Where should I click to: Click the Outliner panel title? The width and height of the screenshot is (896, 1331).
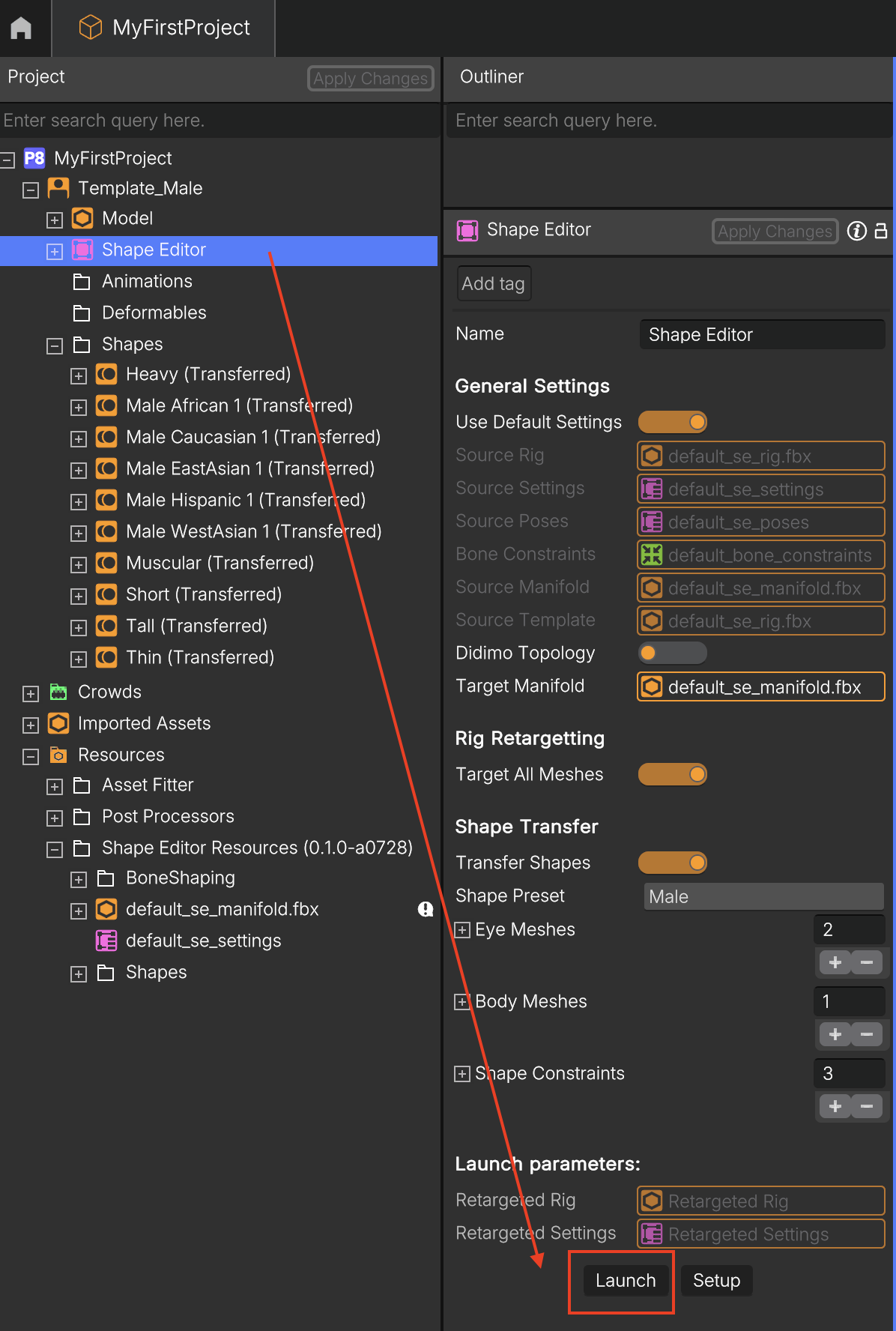[x=491, y=76]
